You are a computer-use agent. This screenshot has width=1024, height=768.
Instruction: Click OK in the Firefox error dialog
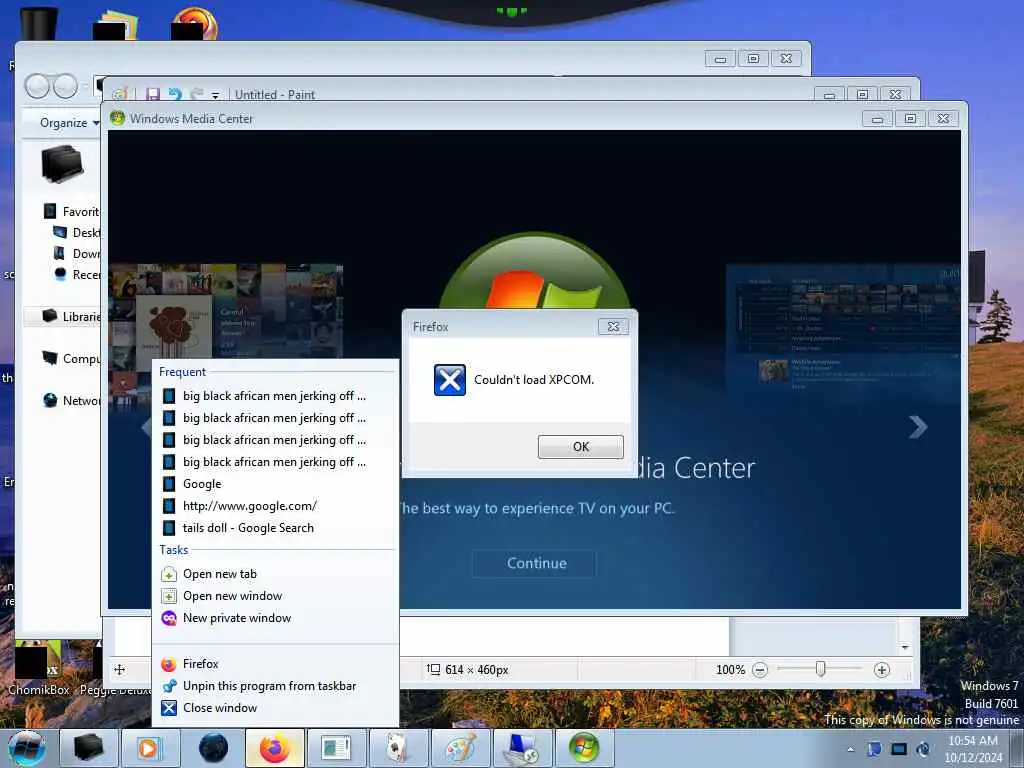[x=581, y=447]
